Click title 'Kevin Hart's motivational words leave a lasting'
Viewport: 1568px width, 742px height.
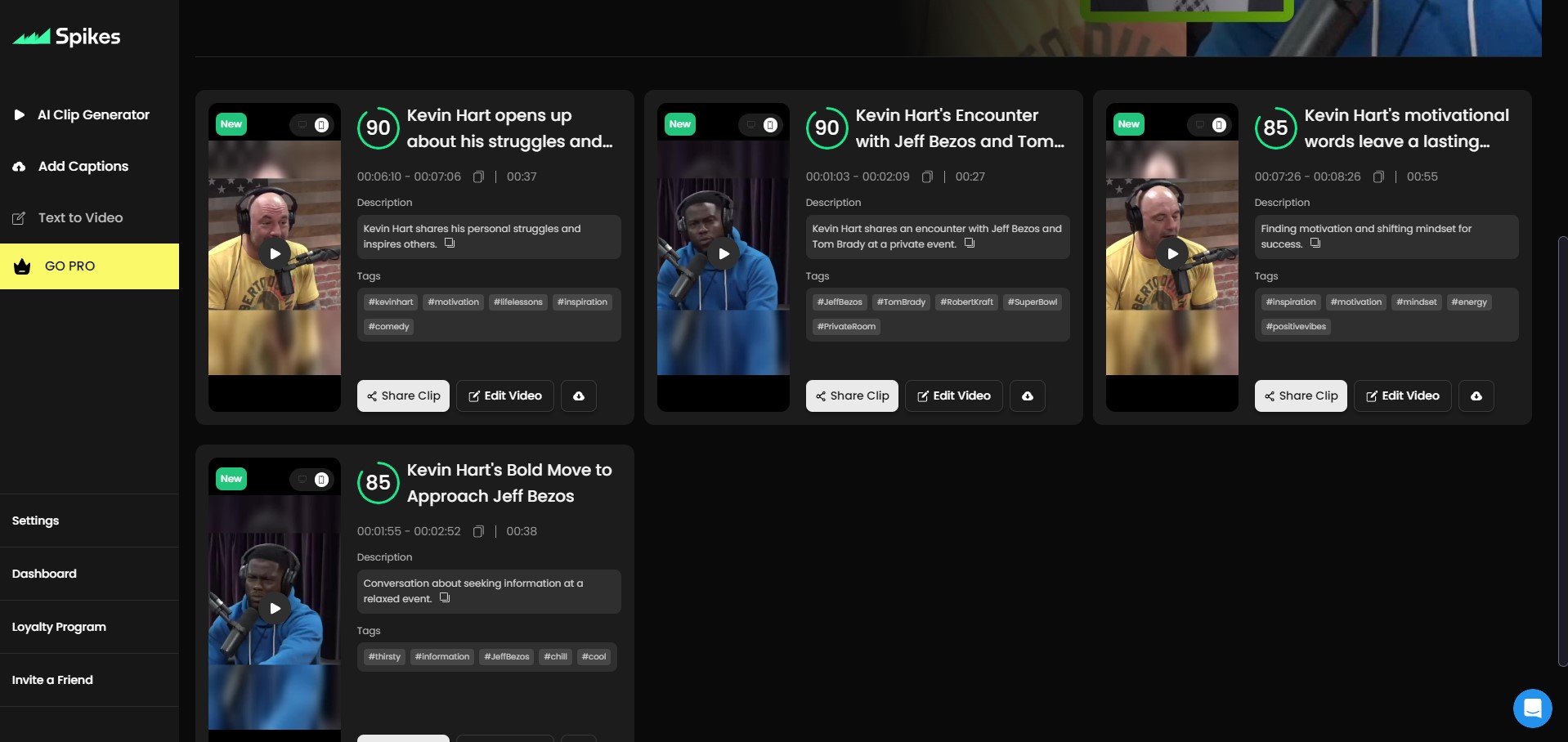[x=1407, y=128]
